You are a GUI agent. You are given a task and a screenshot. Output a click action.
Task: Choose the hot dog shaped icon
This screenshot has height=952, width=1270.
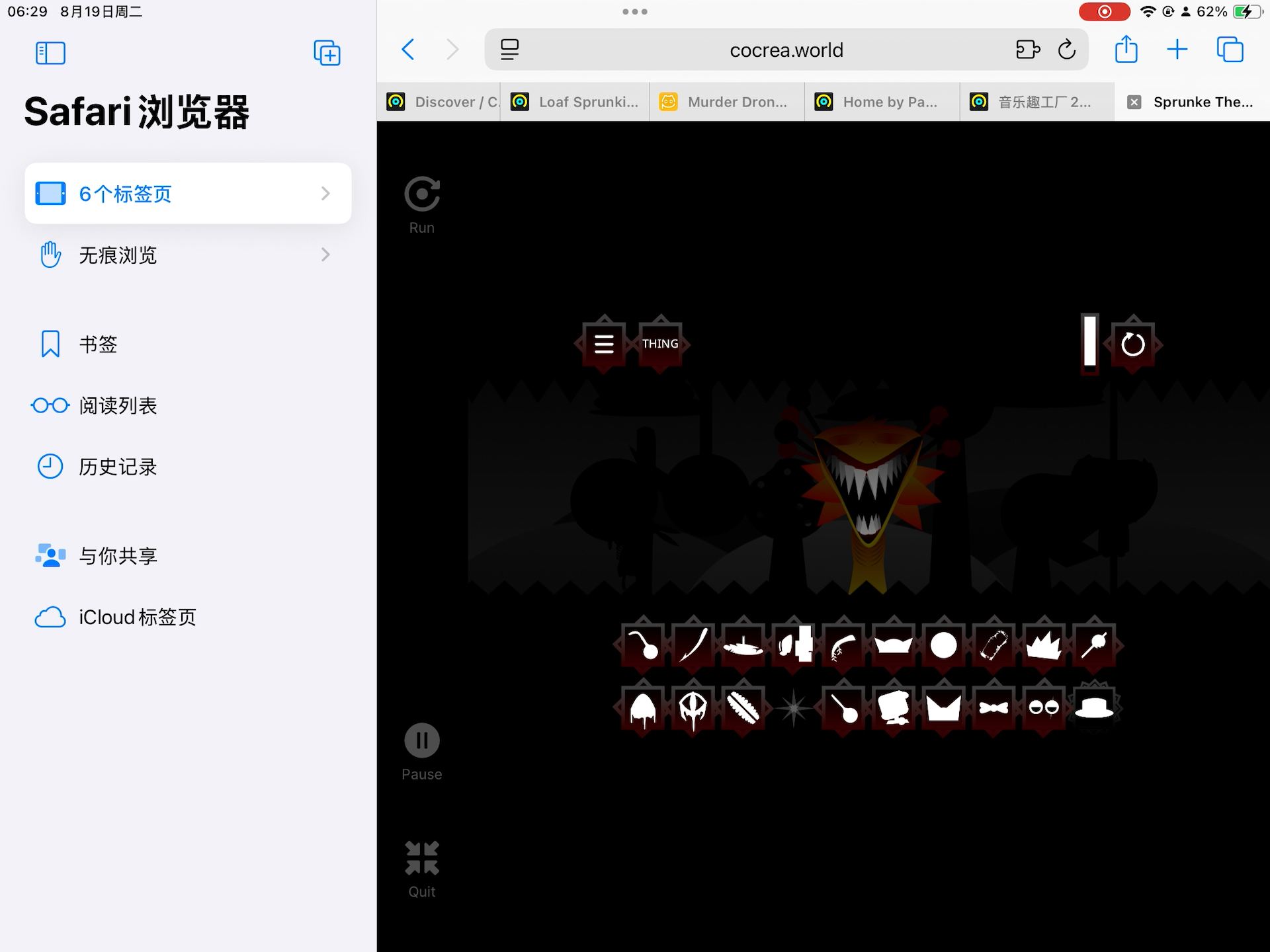click(x=743, y=708)
